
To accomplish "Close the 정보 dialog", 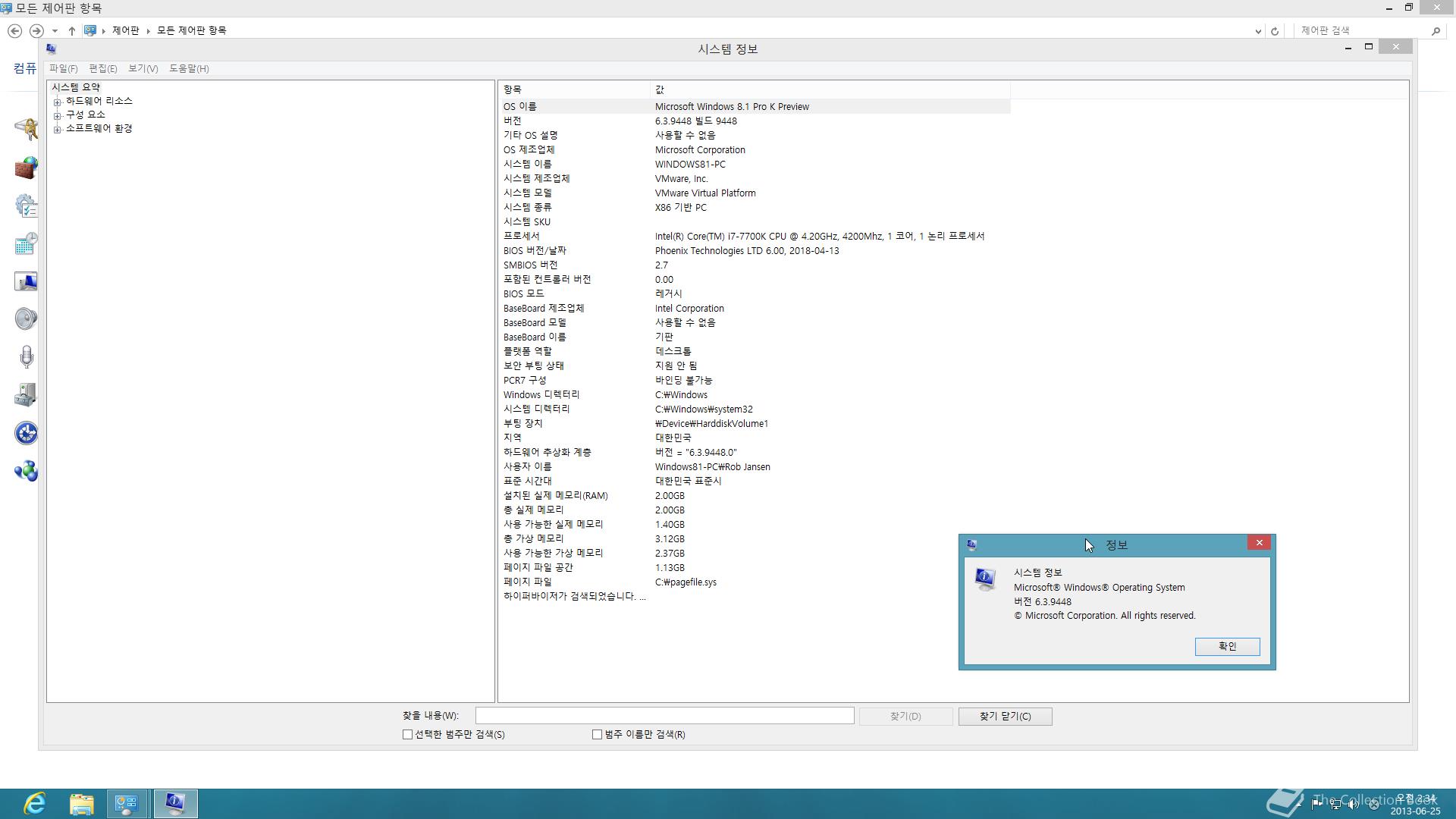I will click(x=1259, y=542).
